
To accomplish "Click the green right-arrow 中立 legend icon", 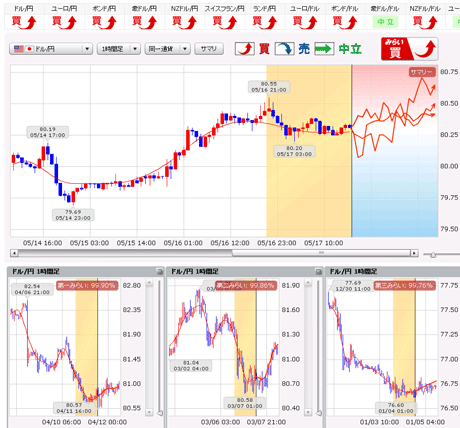I will point(324,49).
